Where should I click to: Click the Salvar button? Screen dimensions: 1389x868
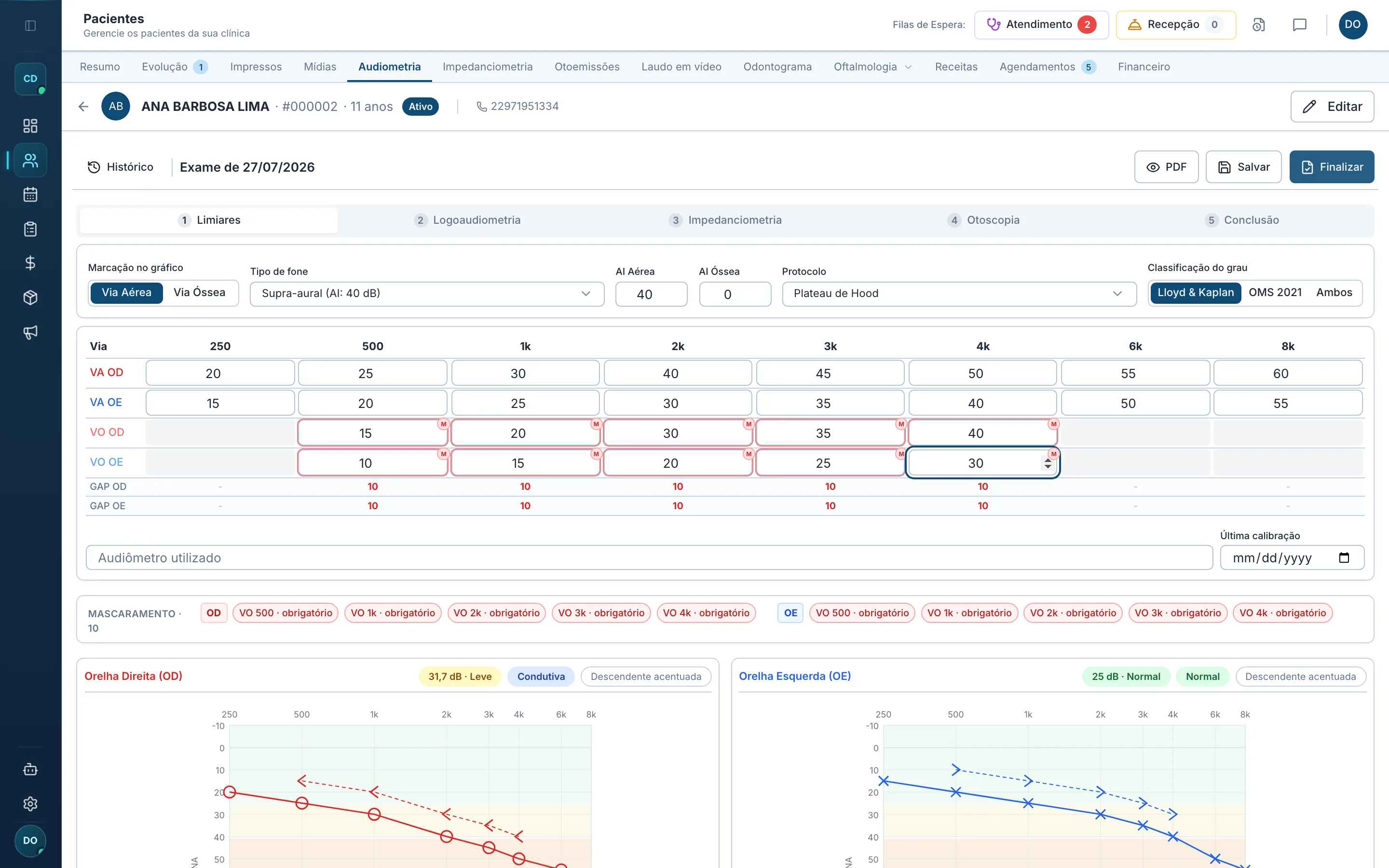[1243, 167]
